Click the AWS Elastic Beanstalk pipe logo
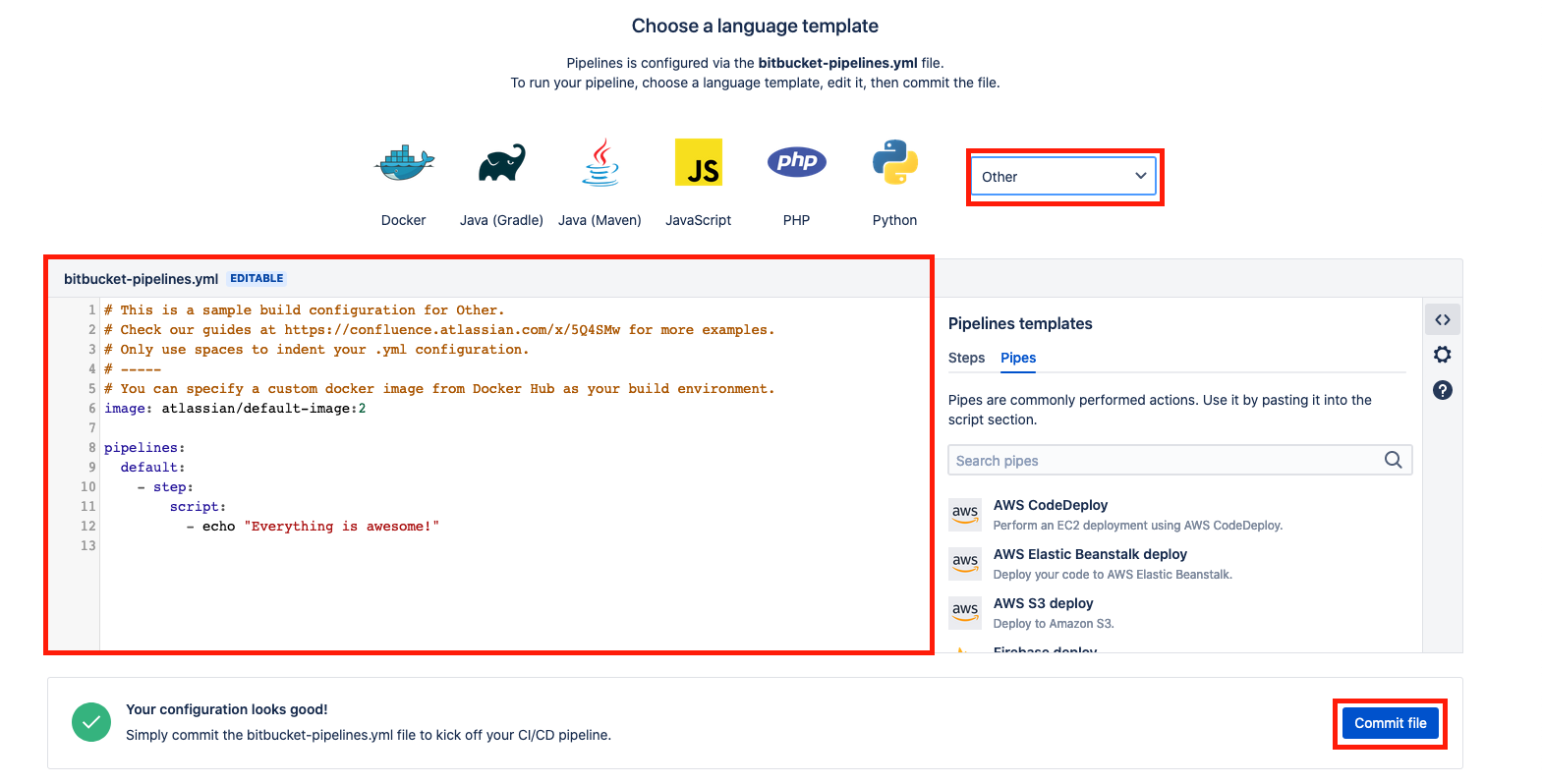Viewport: 1542px width, 784px height. [965, 563]
